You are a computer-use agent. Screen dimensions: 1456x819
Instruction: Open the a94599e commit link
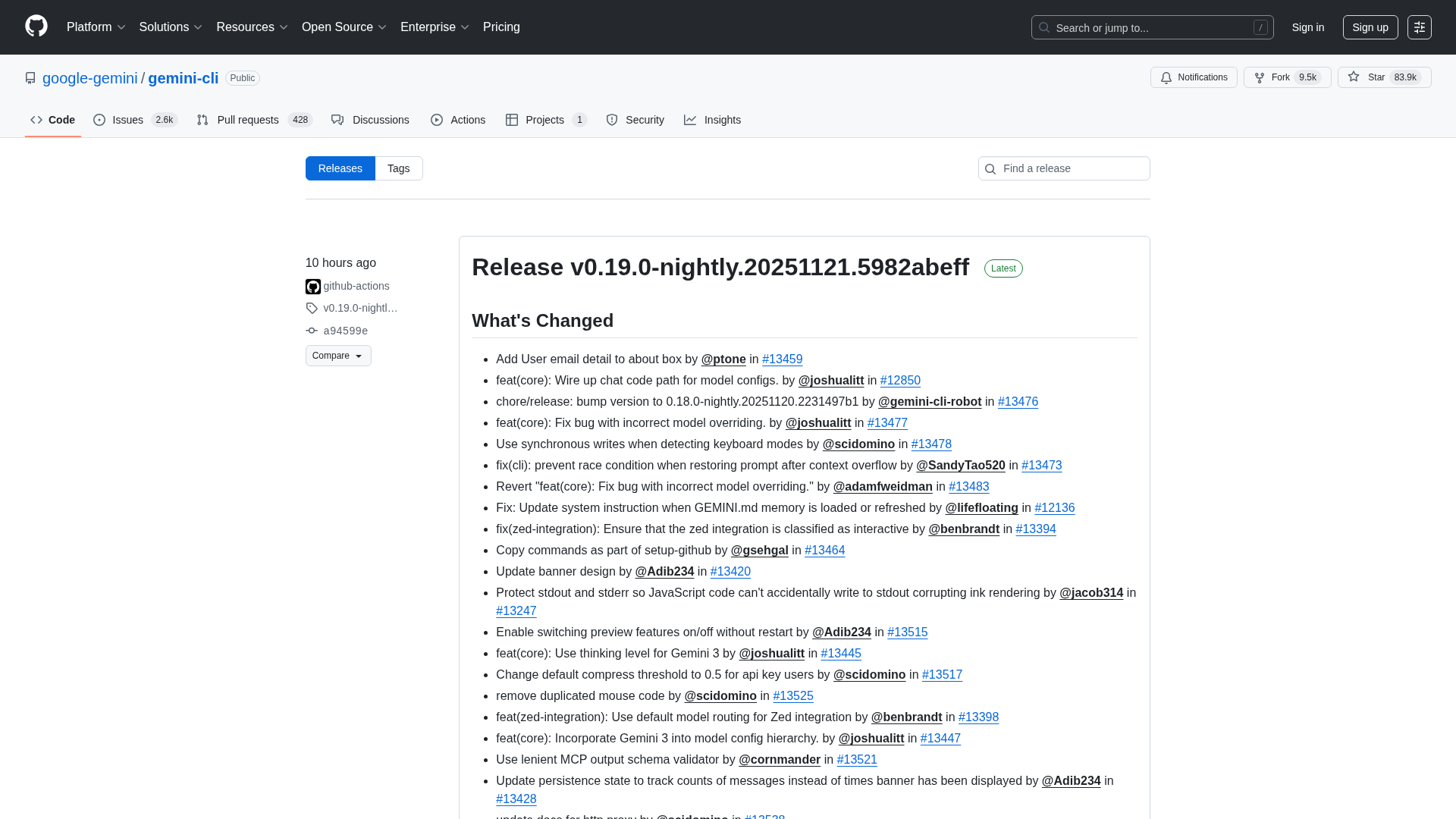pyautogui.click(x=345, y=331)
